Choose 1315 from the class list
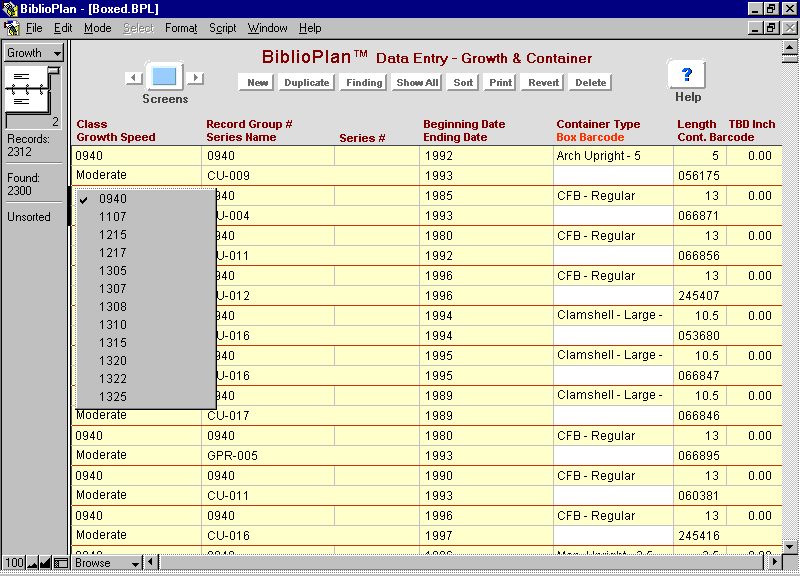 point(146,343)
